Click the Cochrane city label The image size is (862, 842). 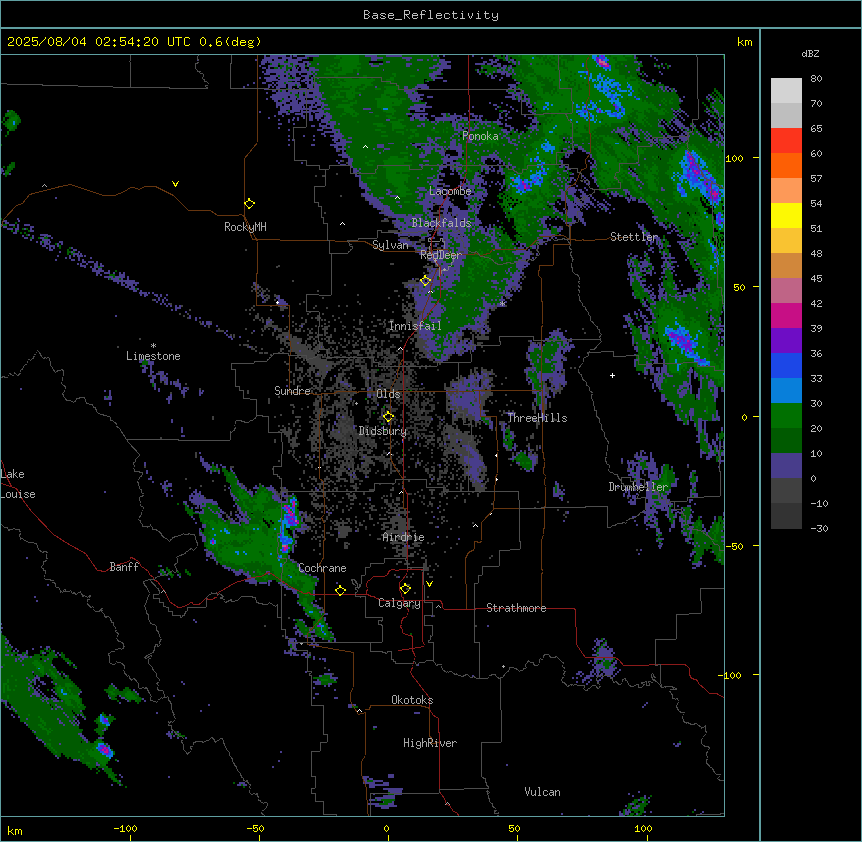click(322, 568)
